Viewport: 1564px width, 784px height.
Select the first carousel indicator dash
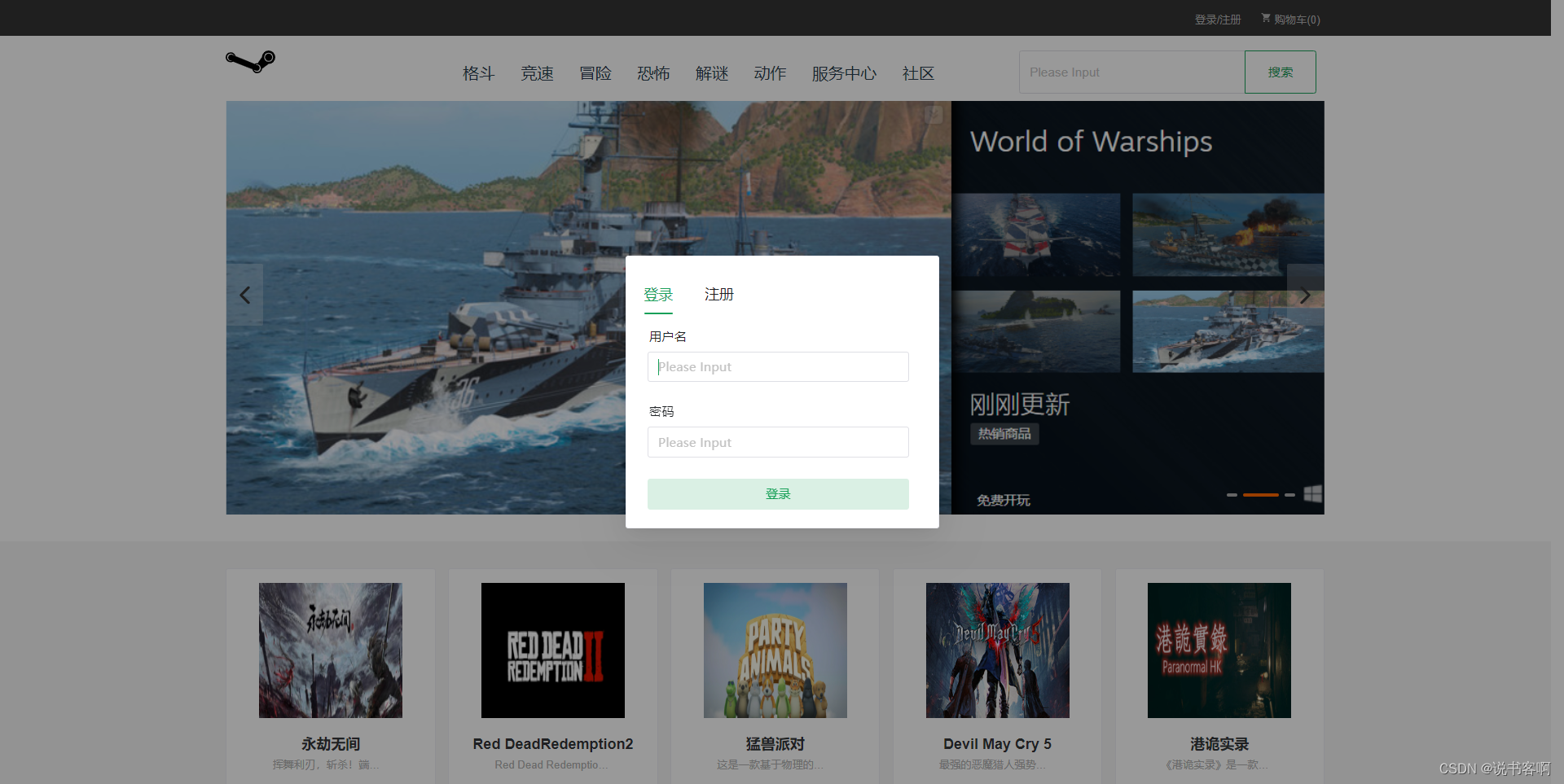(1232, 495)
